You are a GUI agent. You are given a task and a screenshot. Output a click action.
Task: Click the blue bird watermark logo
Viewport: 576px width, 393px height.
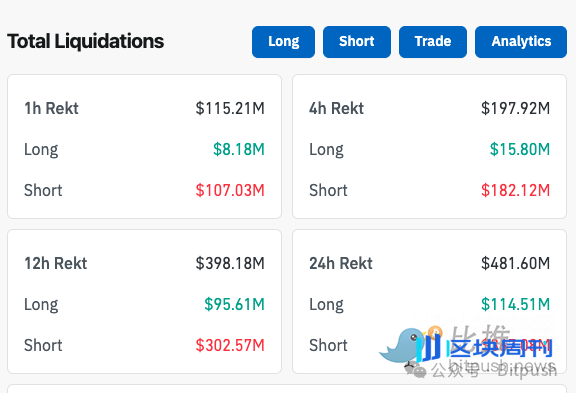pos(402,346)
